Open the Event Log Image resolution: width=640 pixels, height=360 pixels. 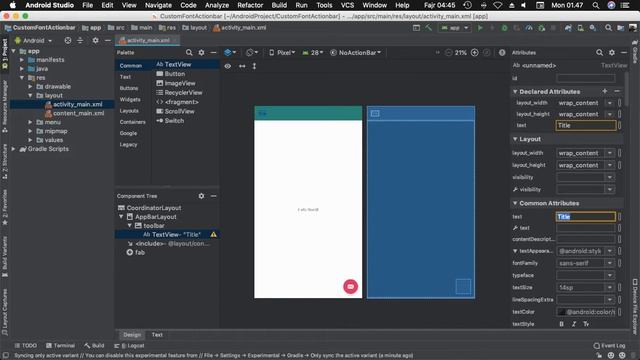click(x=609, y=346)
